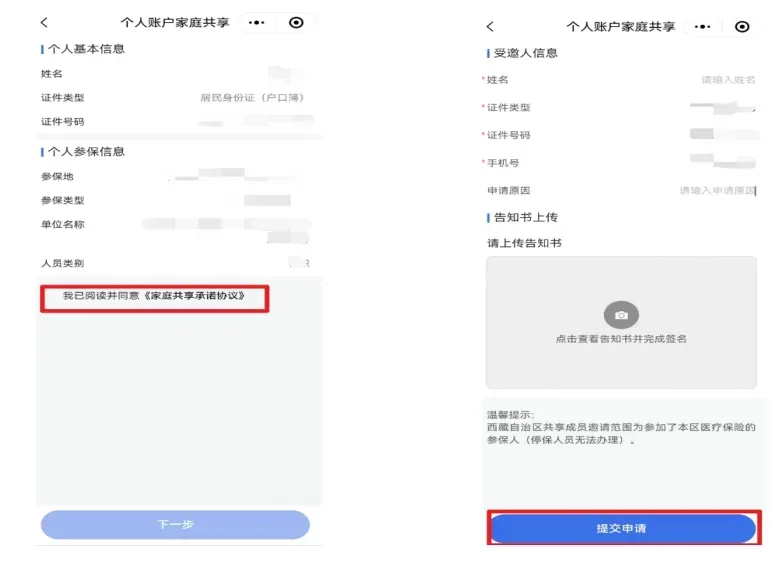The image size is (777, 561).
Task: Expand the invitee 证件类型 dropdown
Action: 621,108
